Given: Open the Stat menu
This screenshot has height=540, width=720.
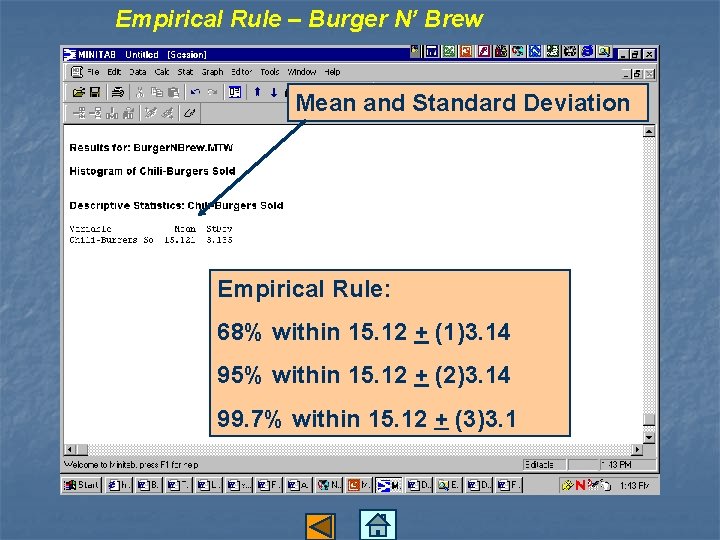Looking at the screenshot, I should [x=186, y=72].
